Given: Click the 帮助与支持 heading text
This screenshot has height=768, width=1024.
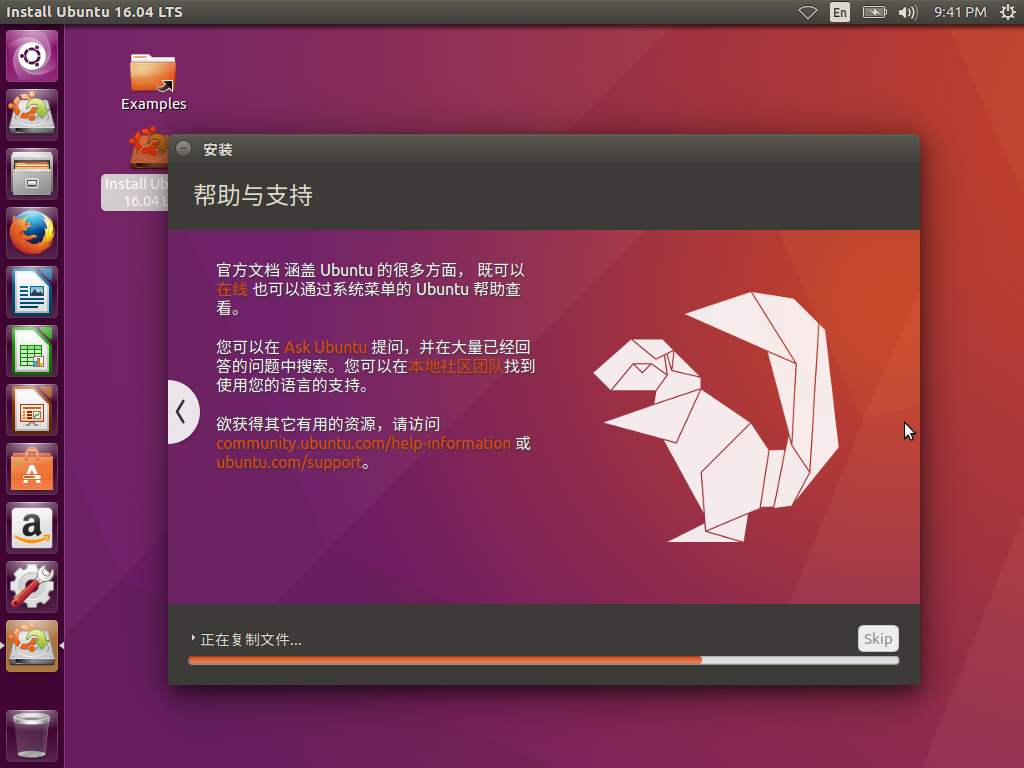Looking at the screenshot, I should point(253,195).
